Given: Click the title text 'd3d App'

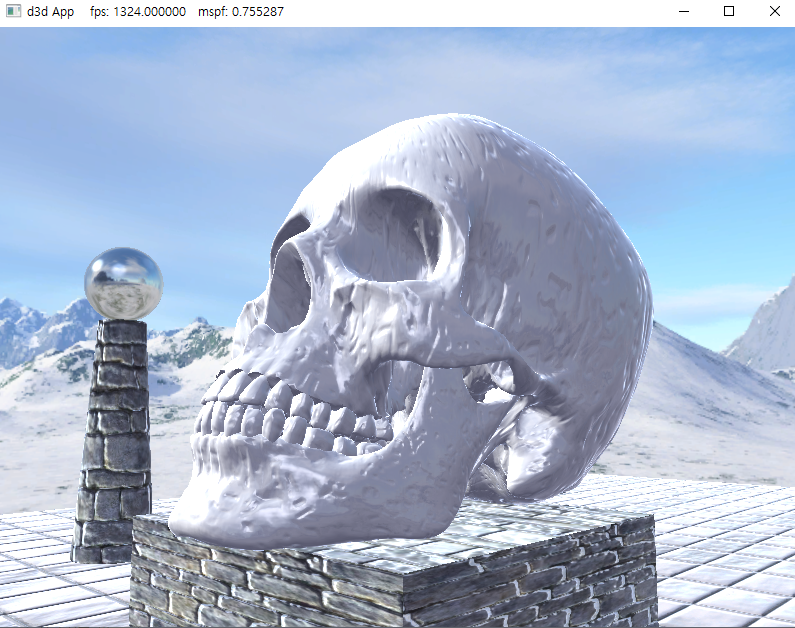Looking at the screenshot, I should 50,12.
